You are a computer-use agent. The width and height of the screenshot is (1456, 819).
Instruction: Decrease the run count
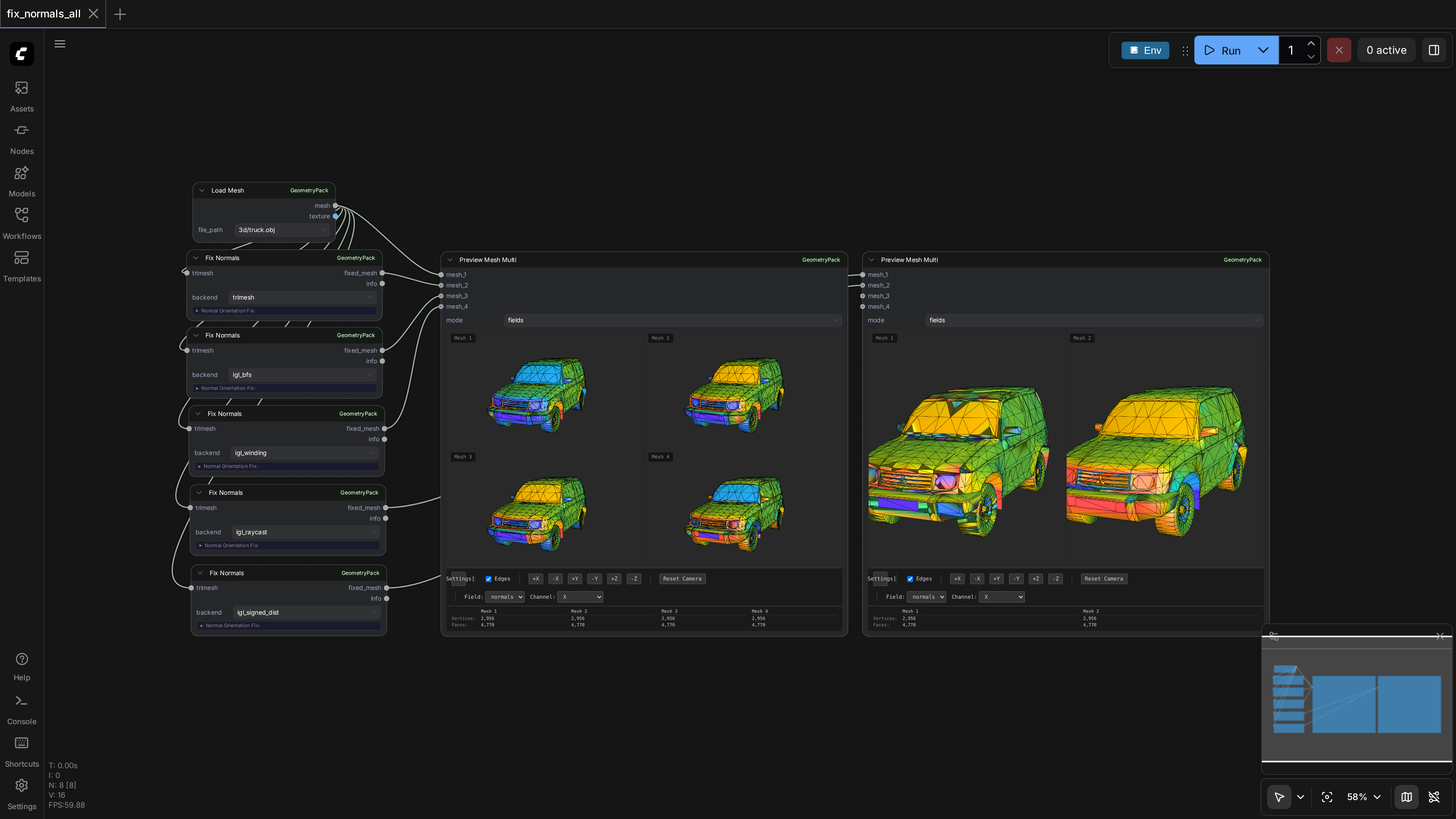pyautogui.click(x=1311, y=57)
